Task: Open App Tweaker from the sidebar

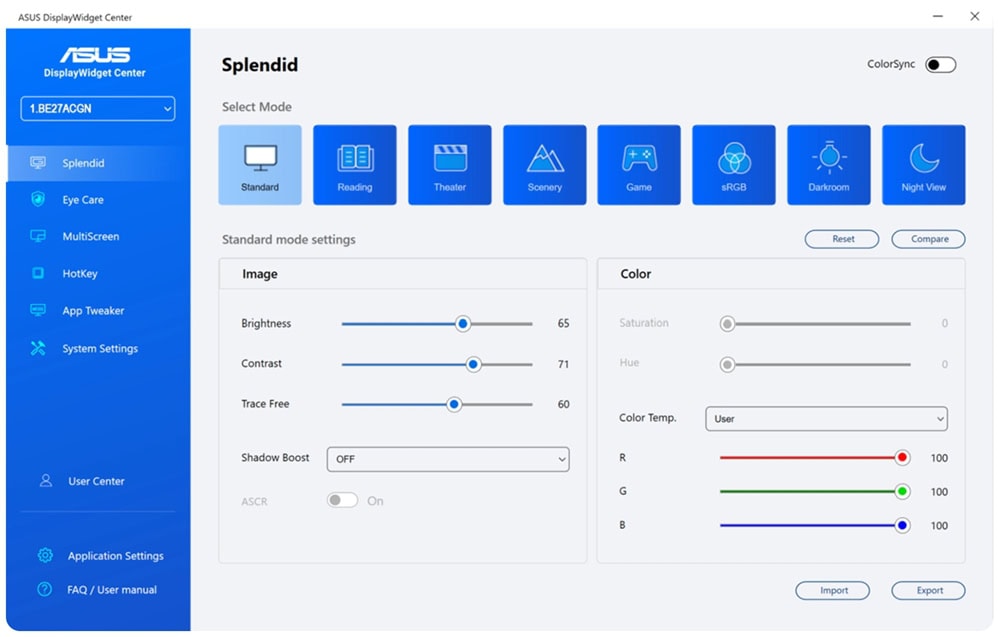Action: tap(93, 311)
